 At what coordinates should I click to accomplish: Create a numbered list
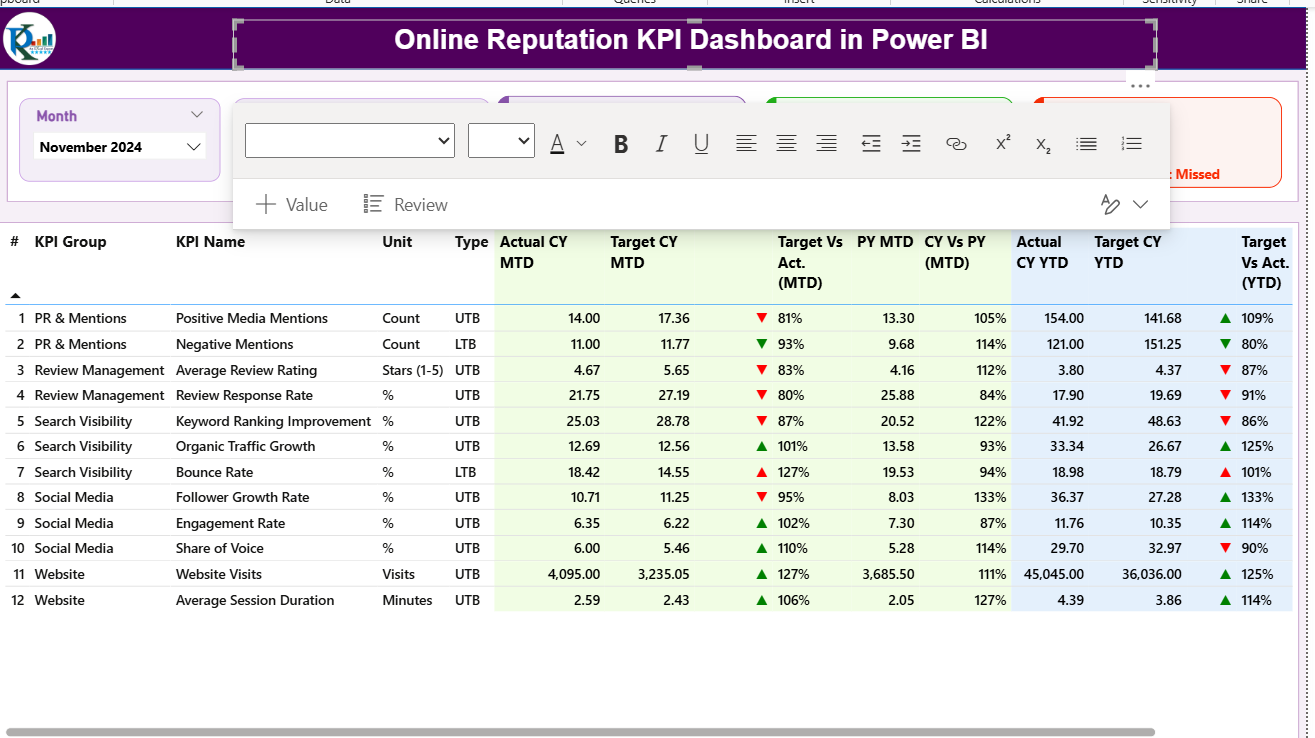point(1131,143)
